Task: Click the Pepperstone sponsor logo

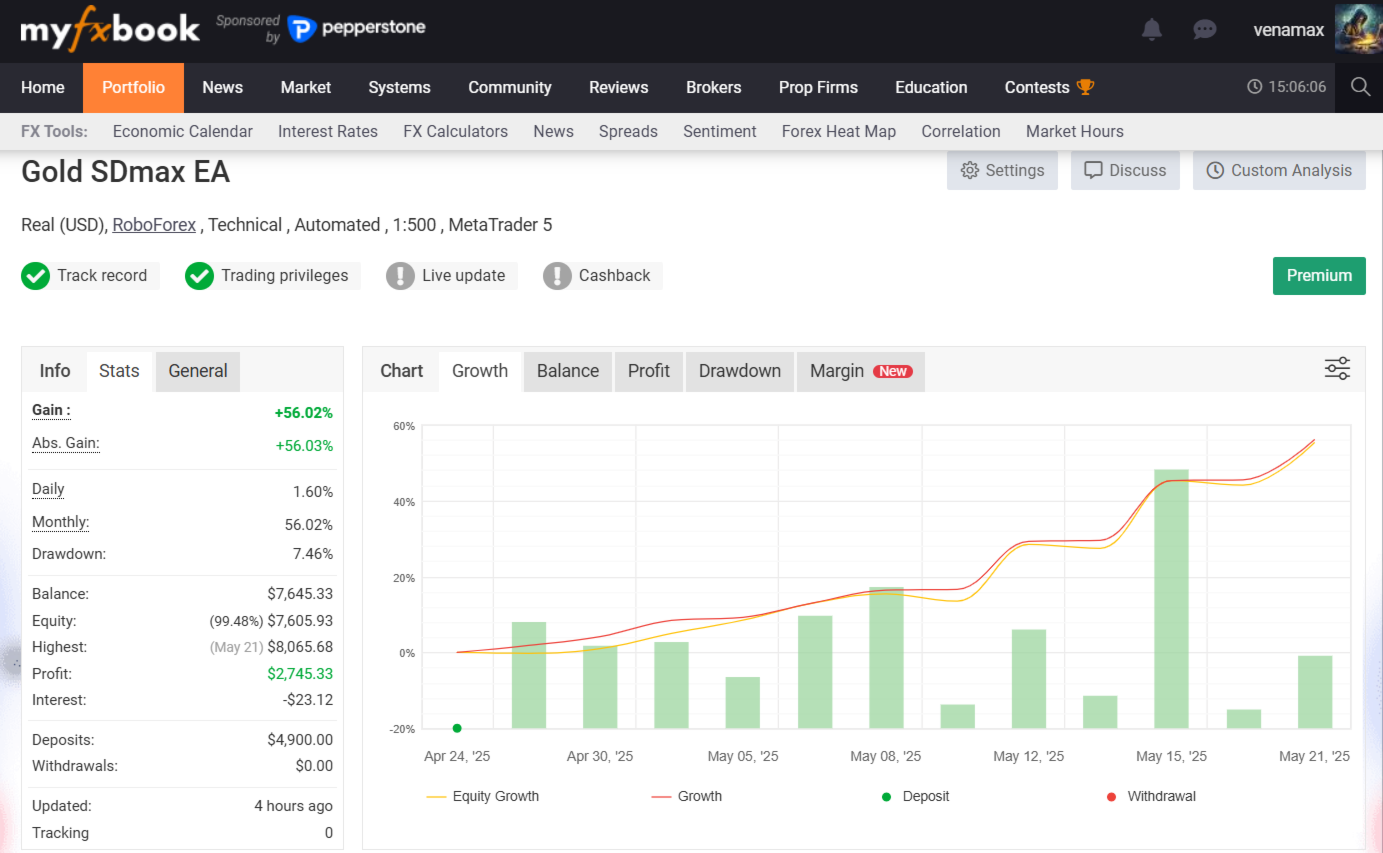Action: (357, 28)
